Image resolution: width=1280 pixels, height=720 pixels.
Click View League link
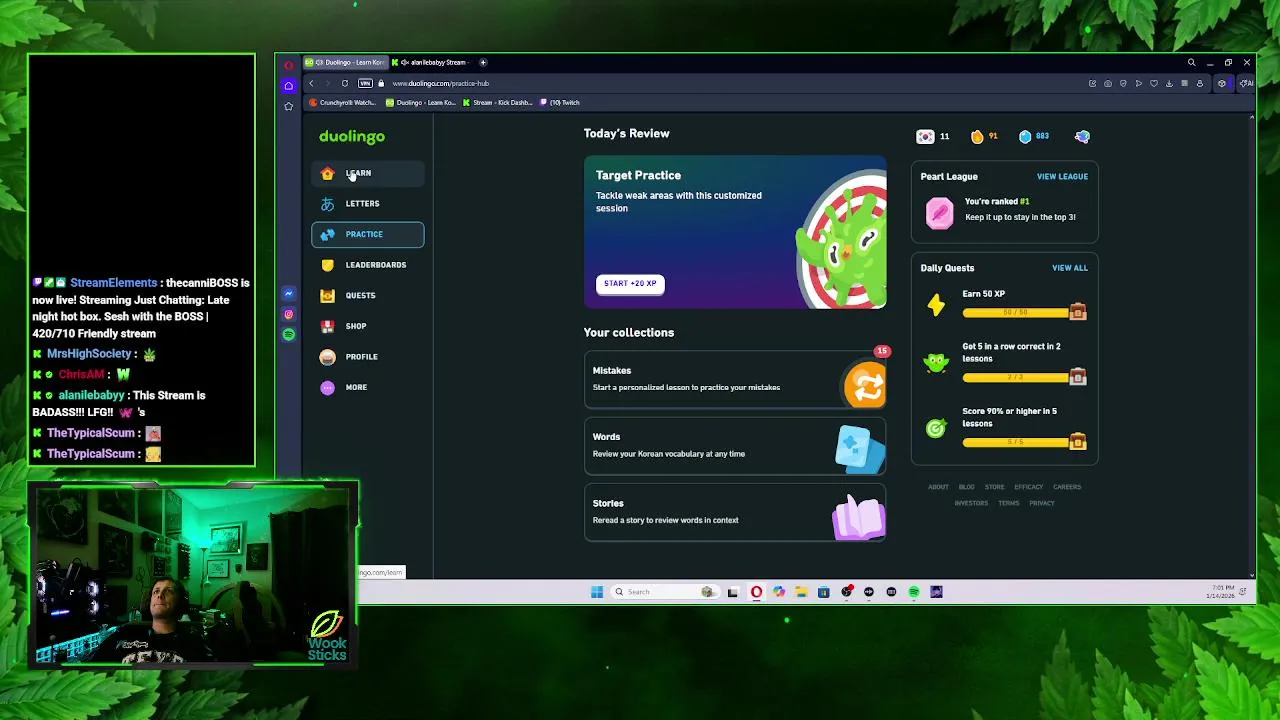1062,177
